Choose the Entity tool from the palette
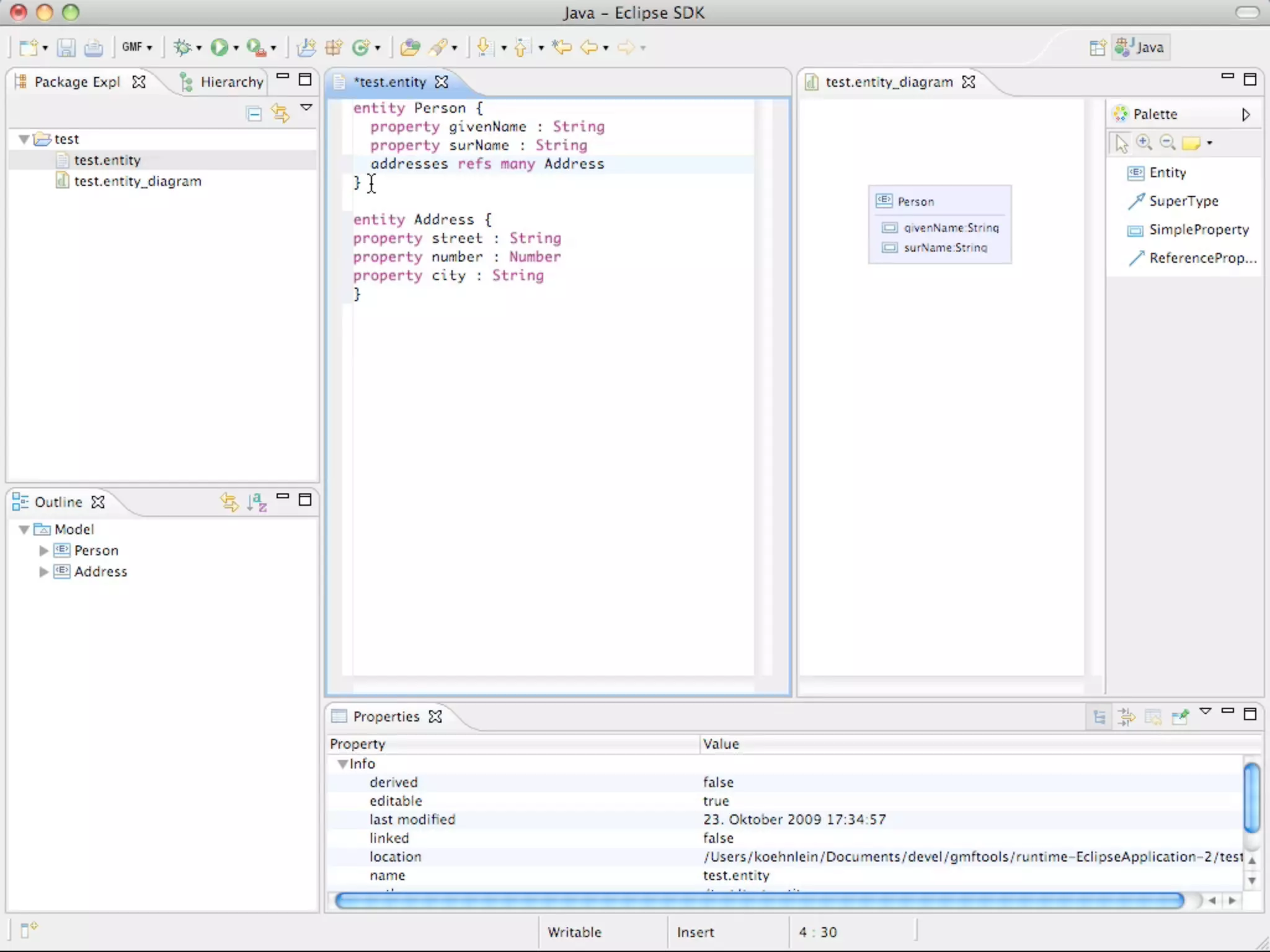Image resolution: width=1270 pixels, height=952 pixels. point(1166,173)
